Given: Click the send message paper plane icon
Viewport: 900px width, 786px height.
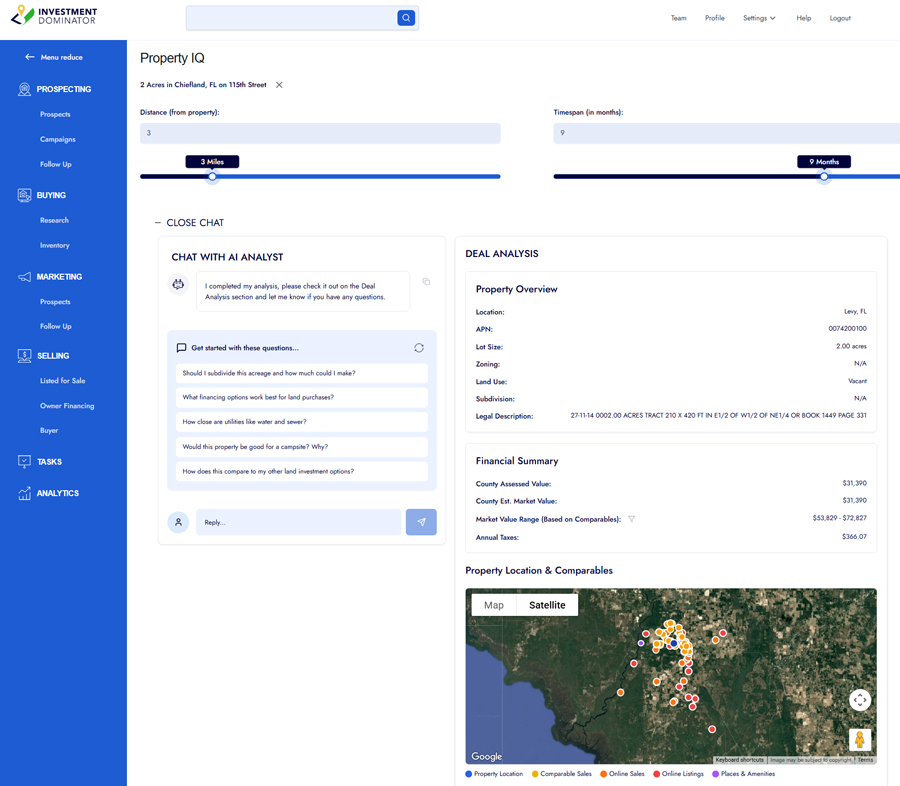Looking at the screenshot, I should 421,522.
